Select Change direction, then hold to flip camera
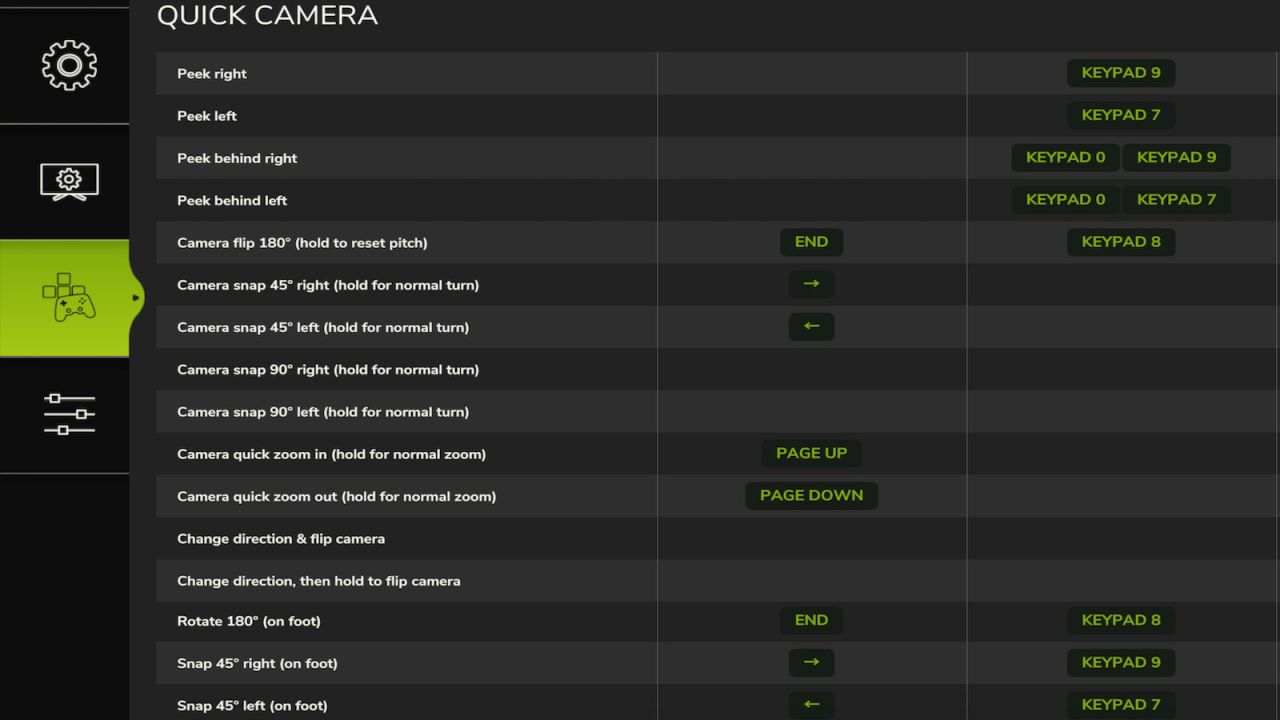 coord(318,581)
